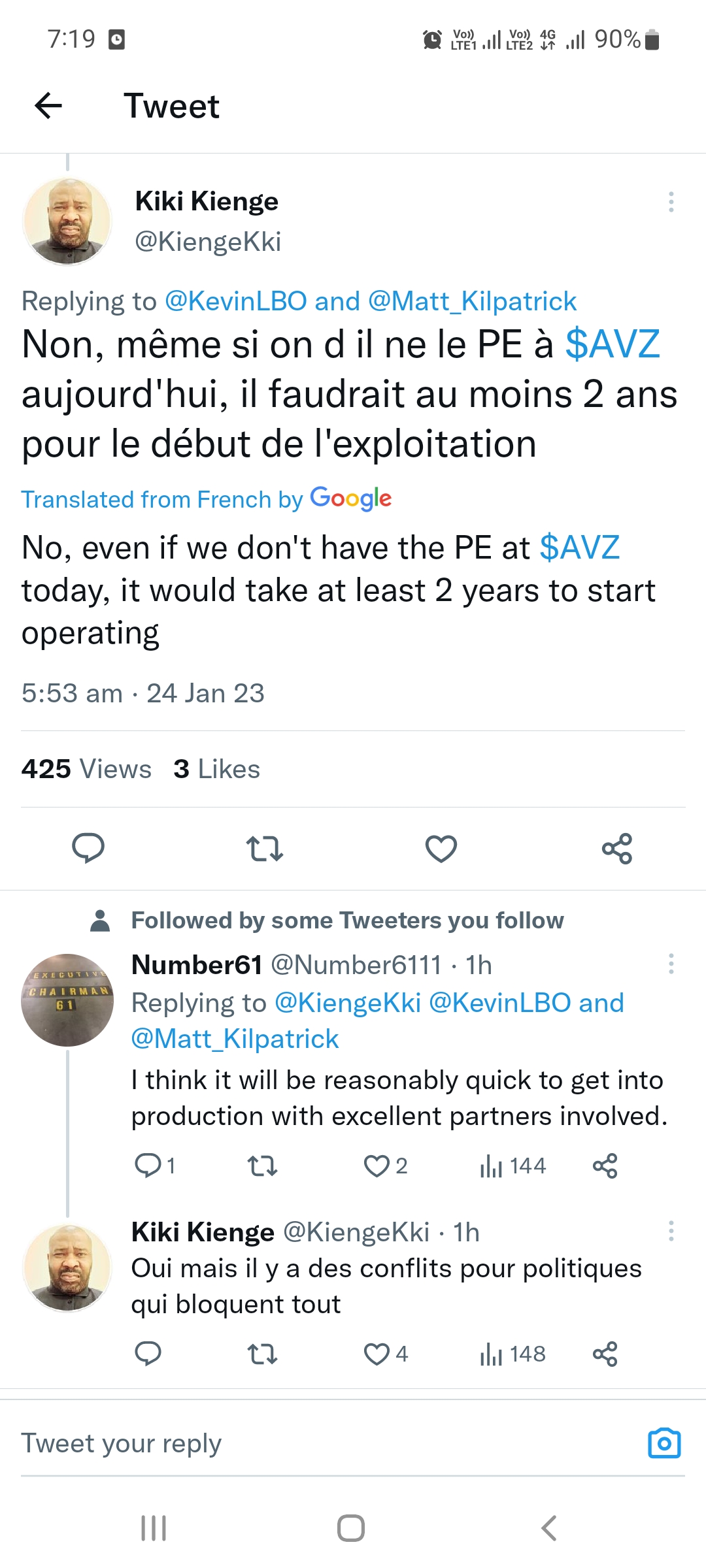Like Number61's reply
This screenshot has height=1568, width=706.
[x=377, y=1166]
